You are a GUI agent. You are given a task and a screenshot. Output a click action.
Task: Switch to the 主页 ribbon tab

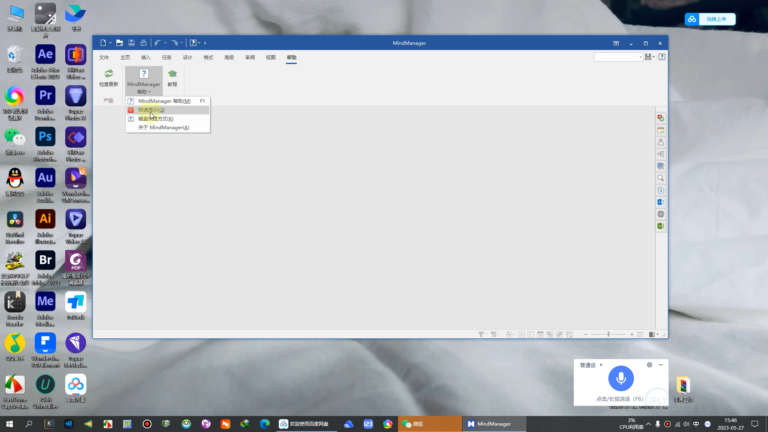125,57
